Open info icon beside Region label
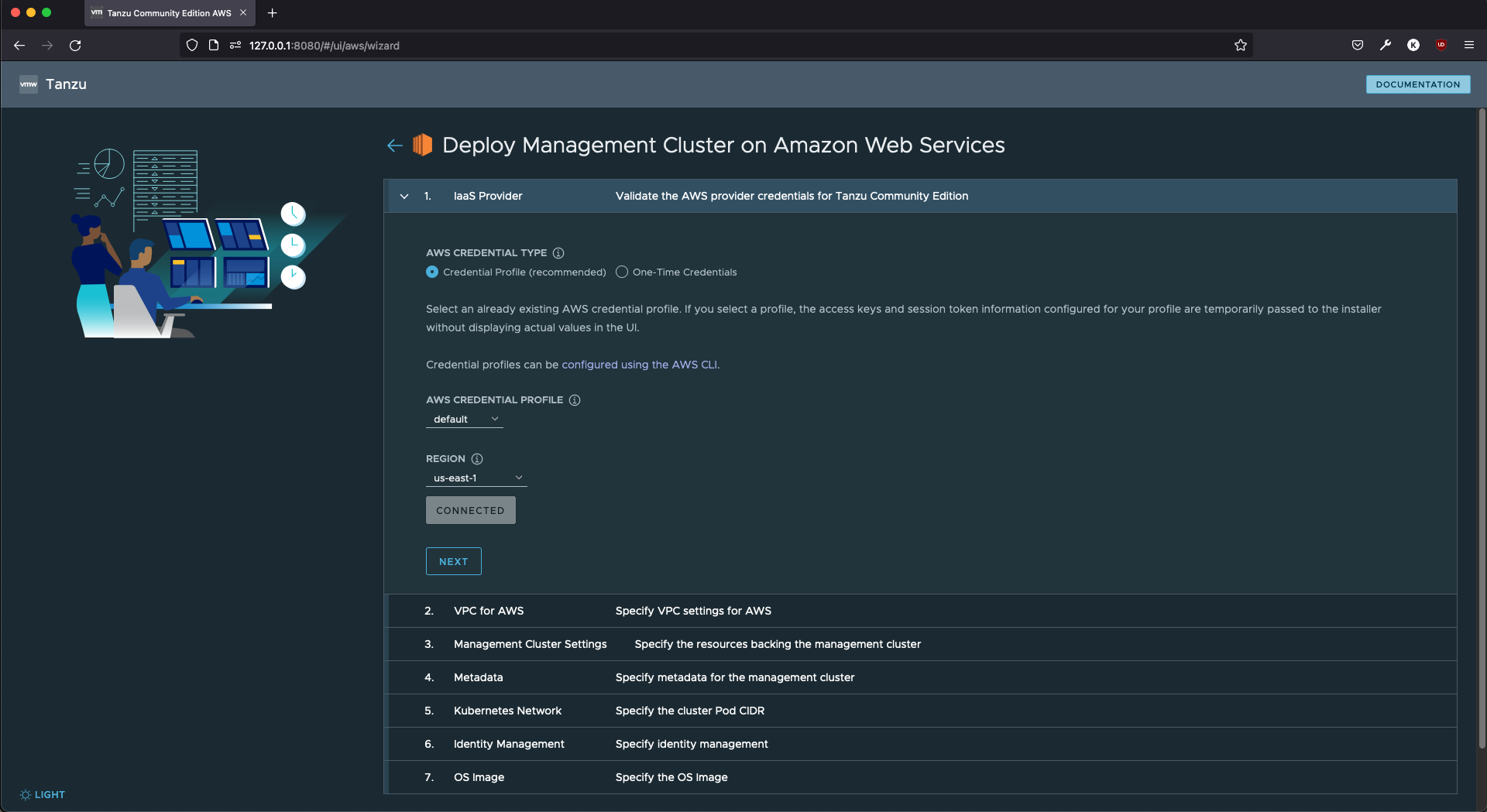 click(x=477, y=459)
